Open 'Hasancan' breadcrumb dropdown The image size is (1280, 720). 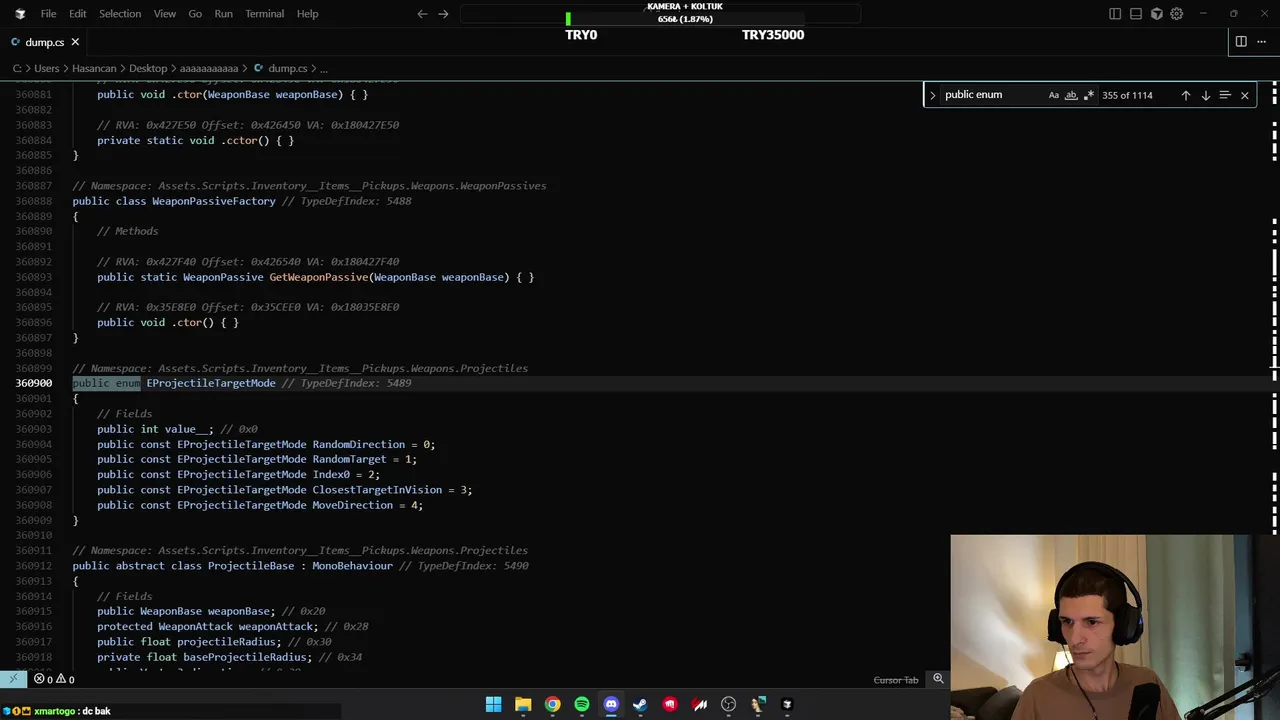pos(94,69)
